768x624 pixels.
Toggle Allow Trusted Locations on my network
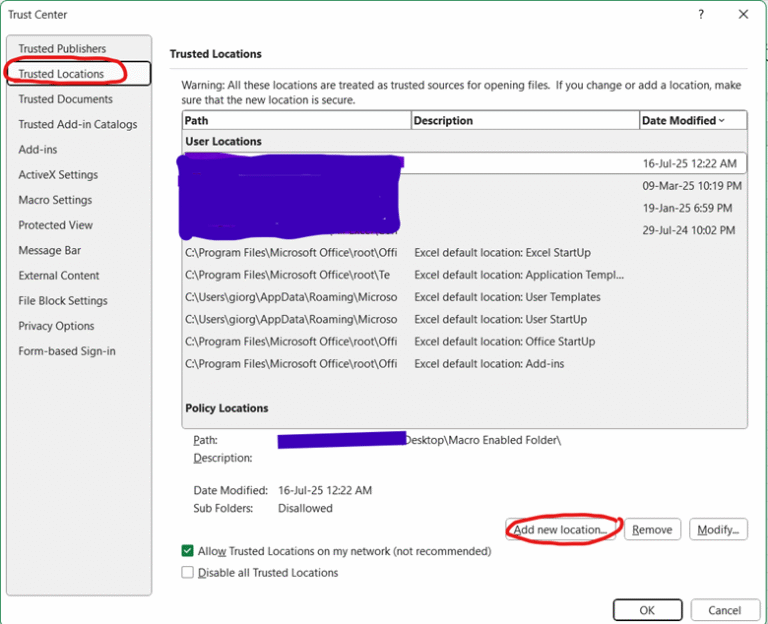coord(187,551)
